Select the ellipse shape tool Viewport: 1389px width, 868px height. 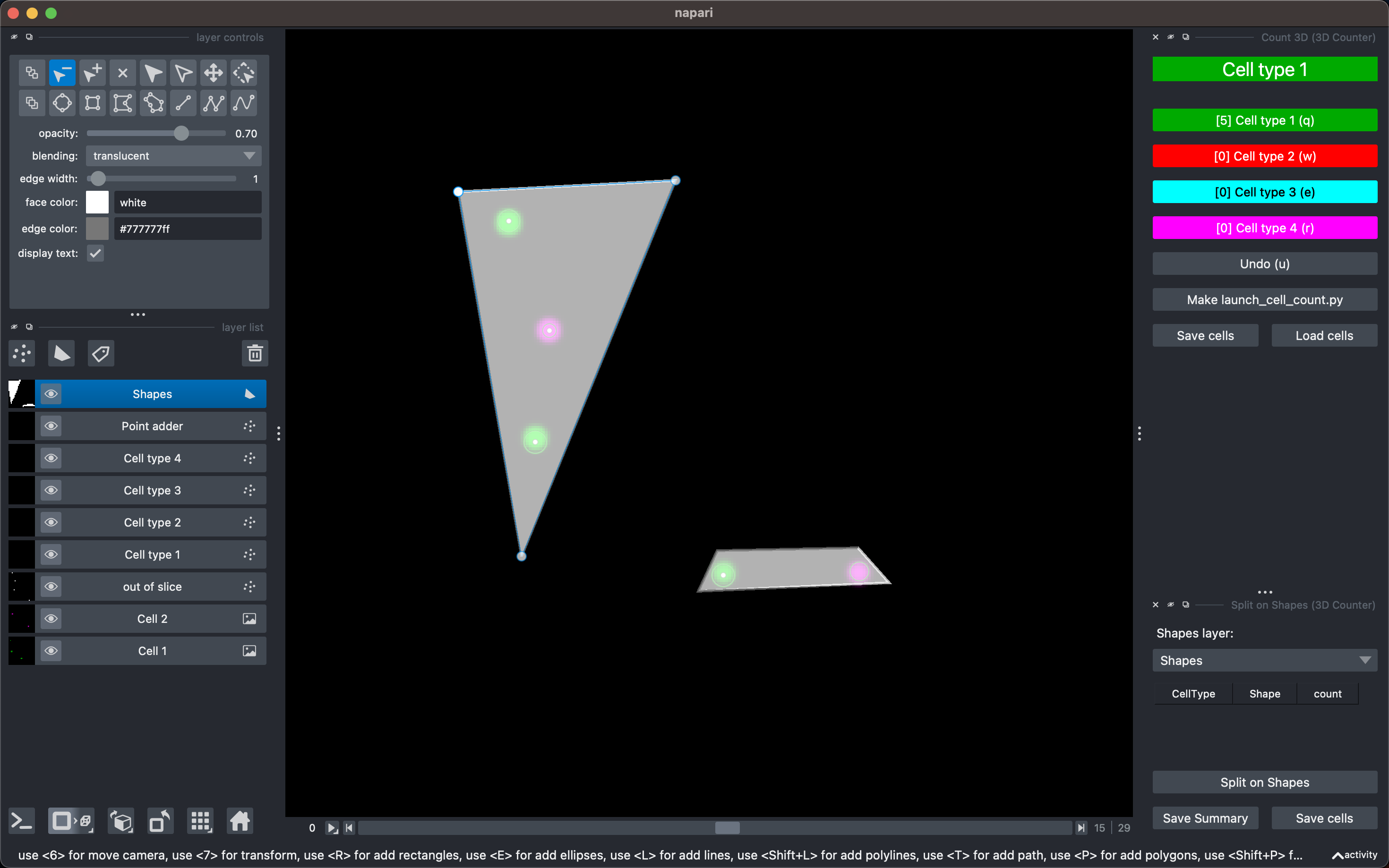[x=62, y=103]
